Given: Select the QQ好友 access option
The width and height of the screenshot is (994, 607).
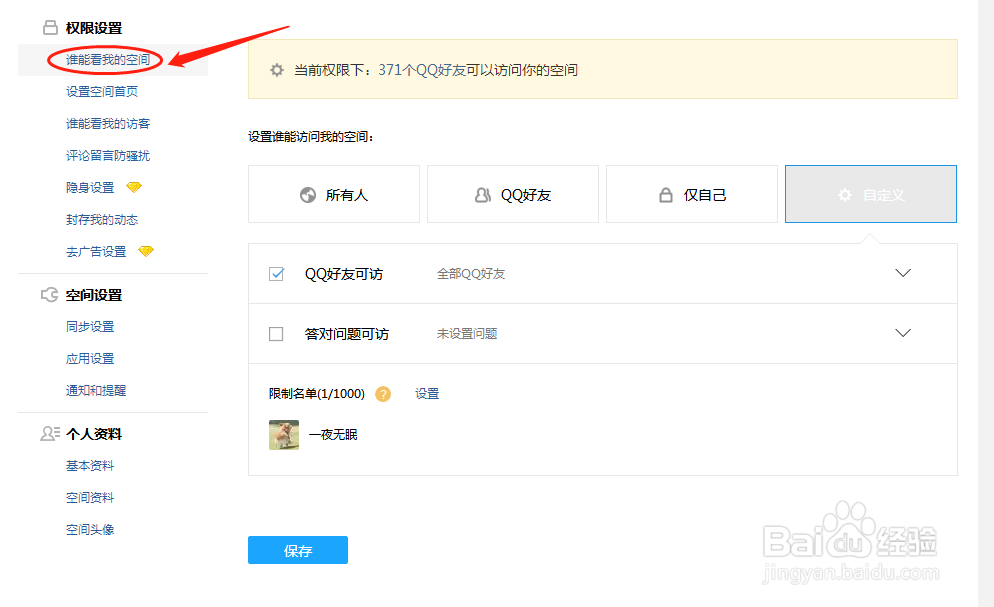Looking at the screenshot, I should coord(513,194).
